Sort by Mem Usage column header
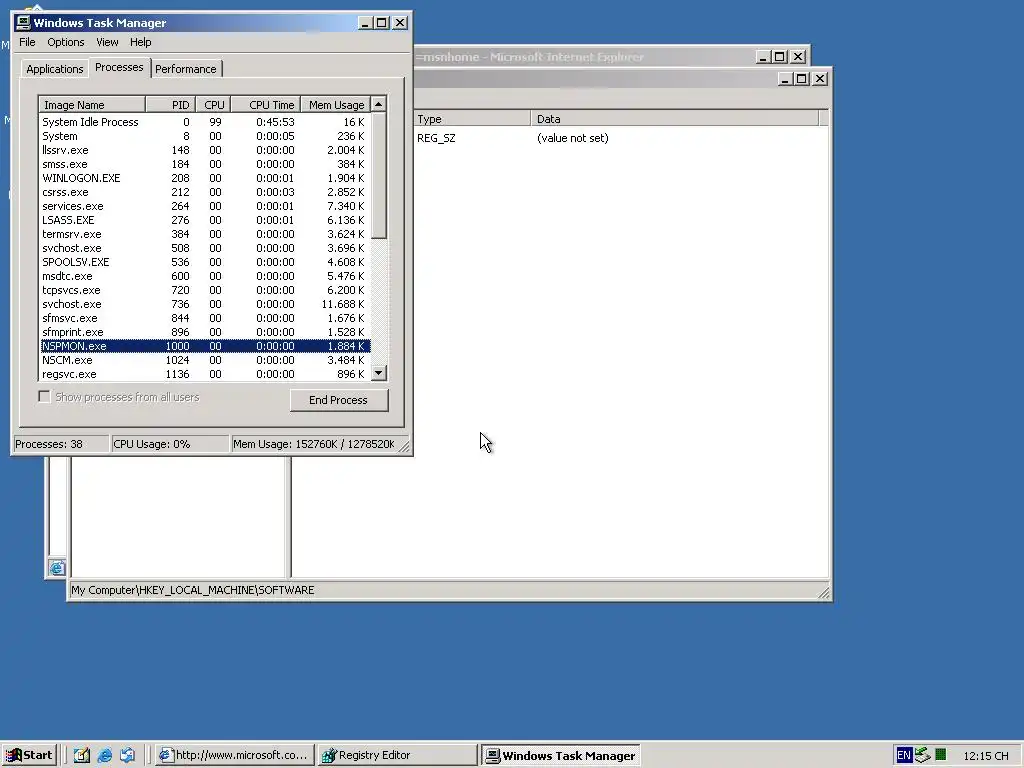1024x768 pixels. coord(336,104)
